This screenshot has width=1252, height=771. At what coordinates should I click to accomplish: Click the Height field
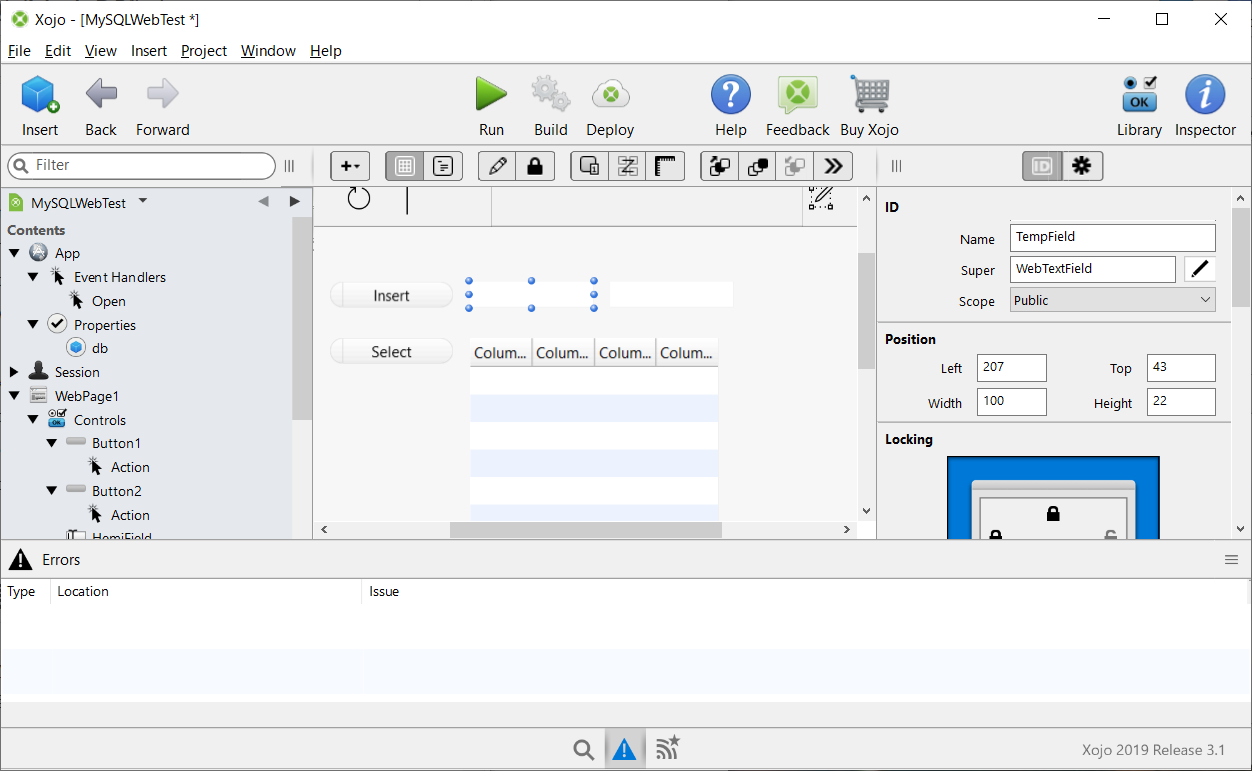point(1181,403)
